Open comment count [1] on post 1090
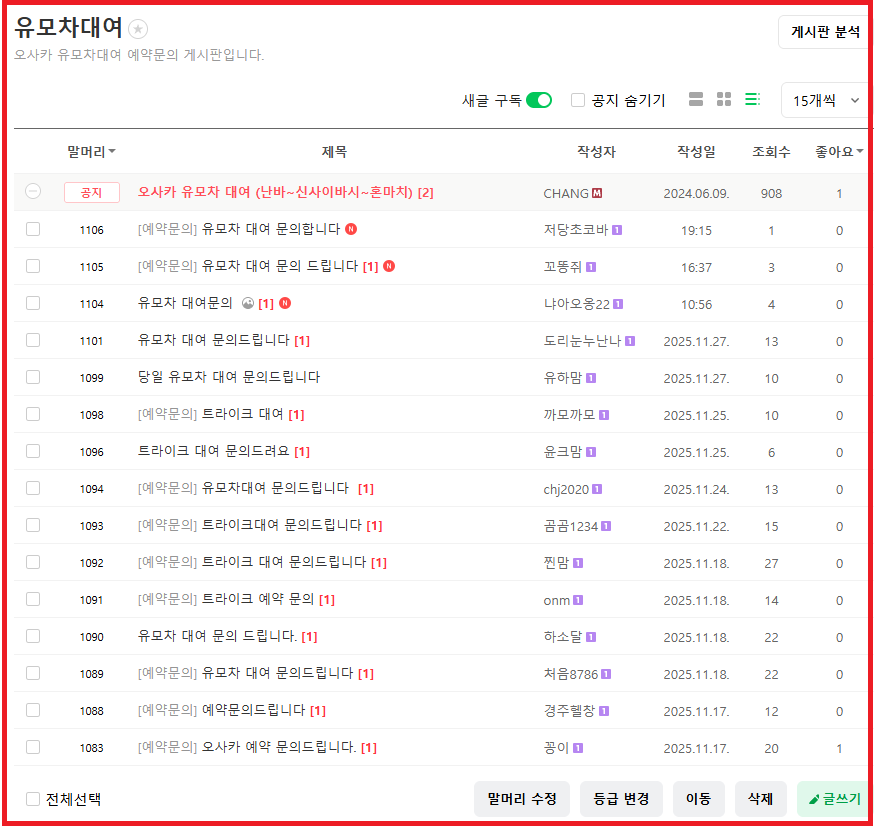This screenshot has height=827, width=874. pos(309,636)
